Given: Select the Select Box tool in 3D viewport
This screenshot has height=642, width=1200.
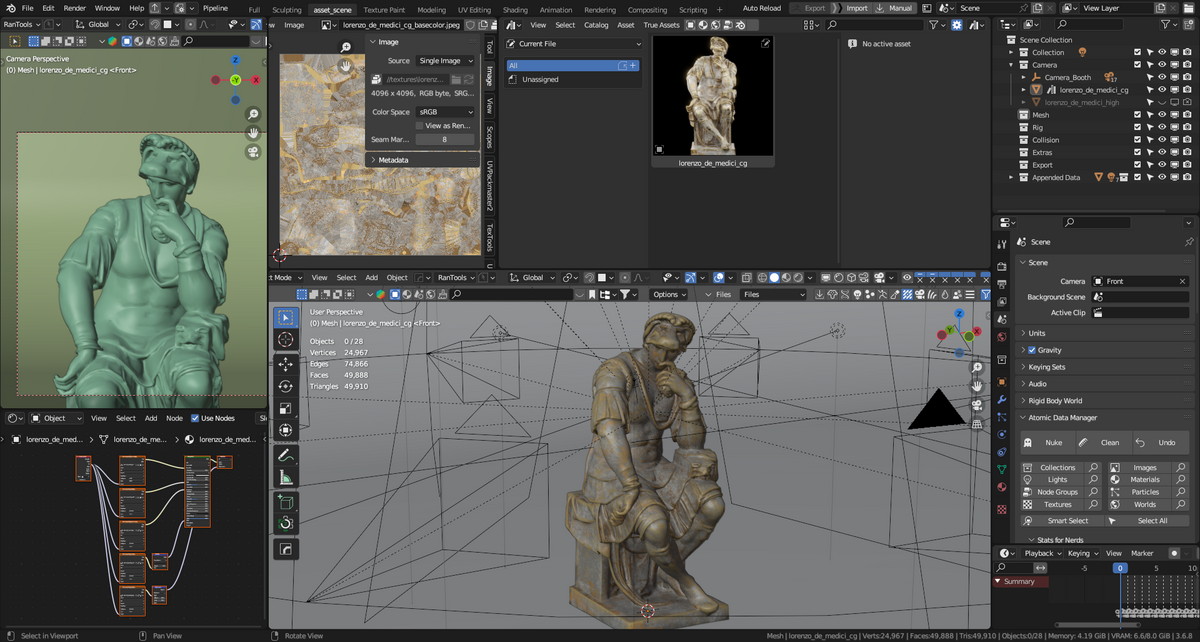Looking at the screenshot, I should [x=286, y=318].
